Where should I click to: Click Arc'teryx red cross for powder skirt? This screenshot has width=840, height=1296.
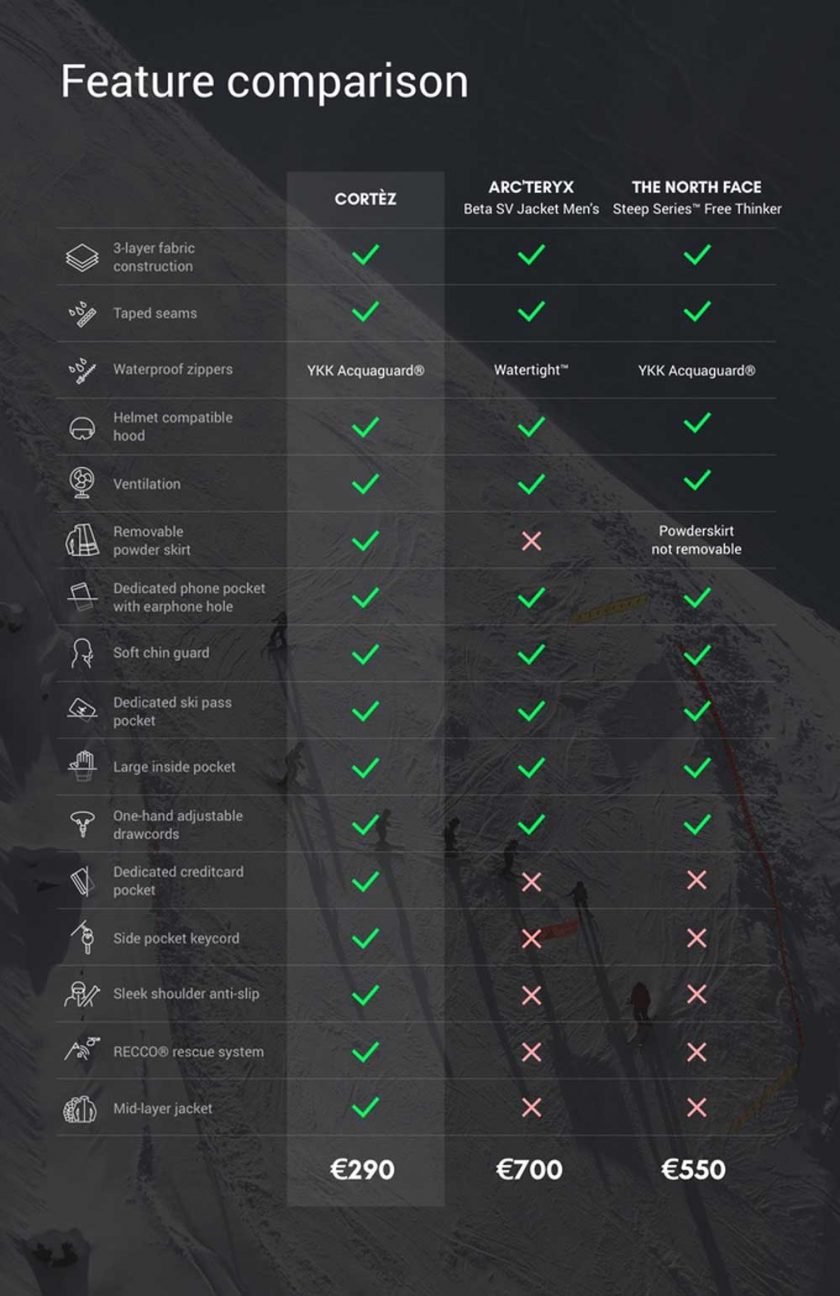pos(531,541)
